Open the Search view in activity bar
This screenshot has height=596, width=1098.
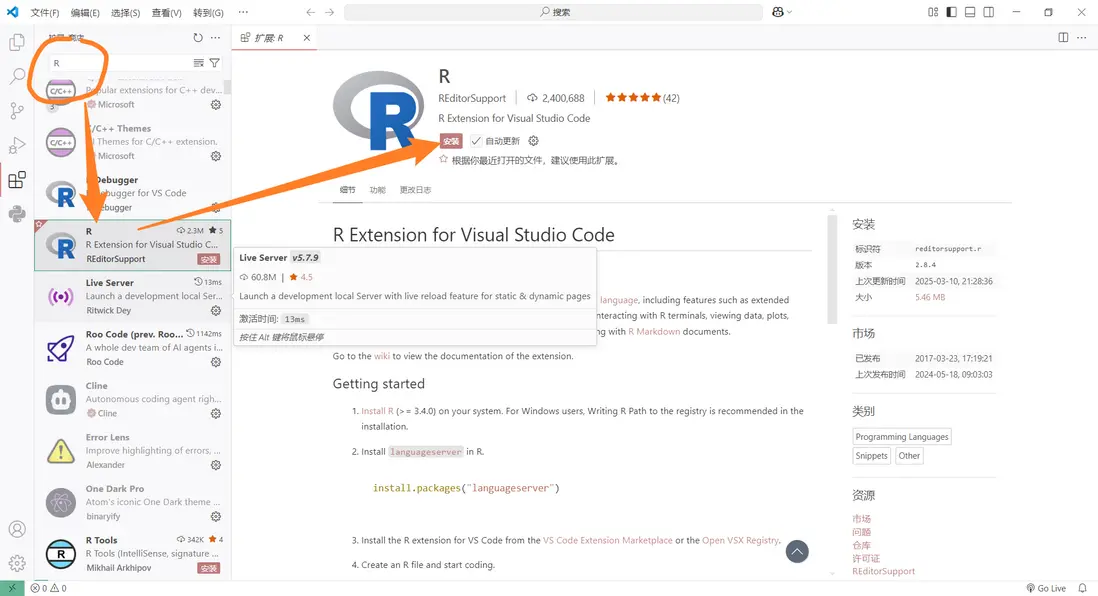click(x=17, y=76)
